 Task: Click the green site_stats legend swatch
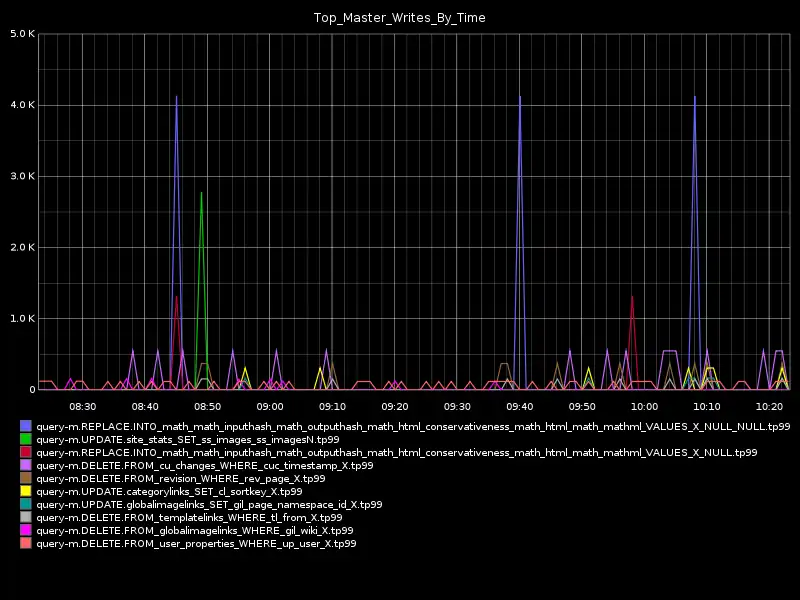tap(26, 439)
